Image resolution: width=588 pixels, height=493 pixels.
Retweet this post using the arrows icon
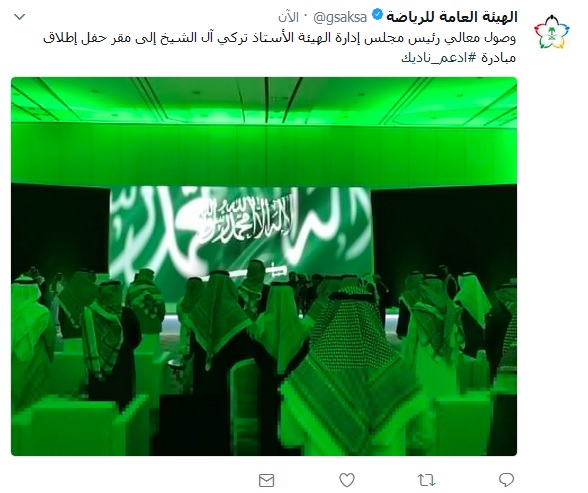pyautogui.click(x=426, y=480)
